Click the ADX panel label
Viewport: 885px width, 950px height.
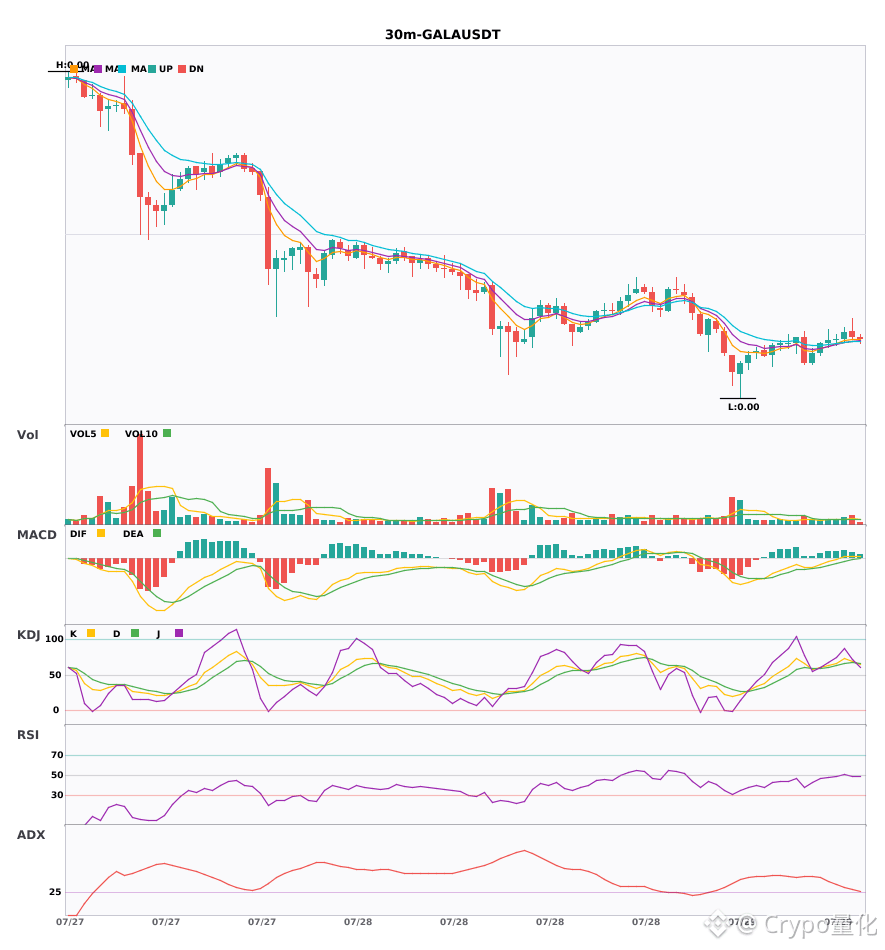pos(31,835)
